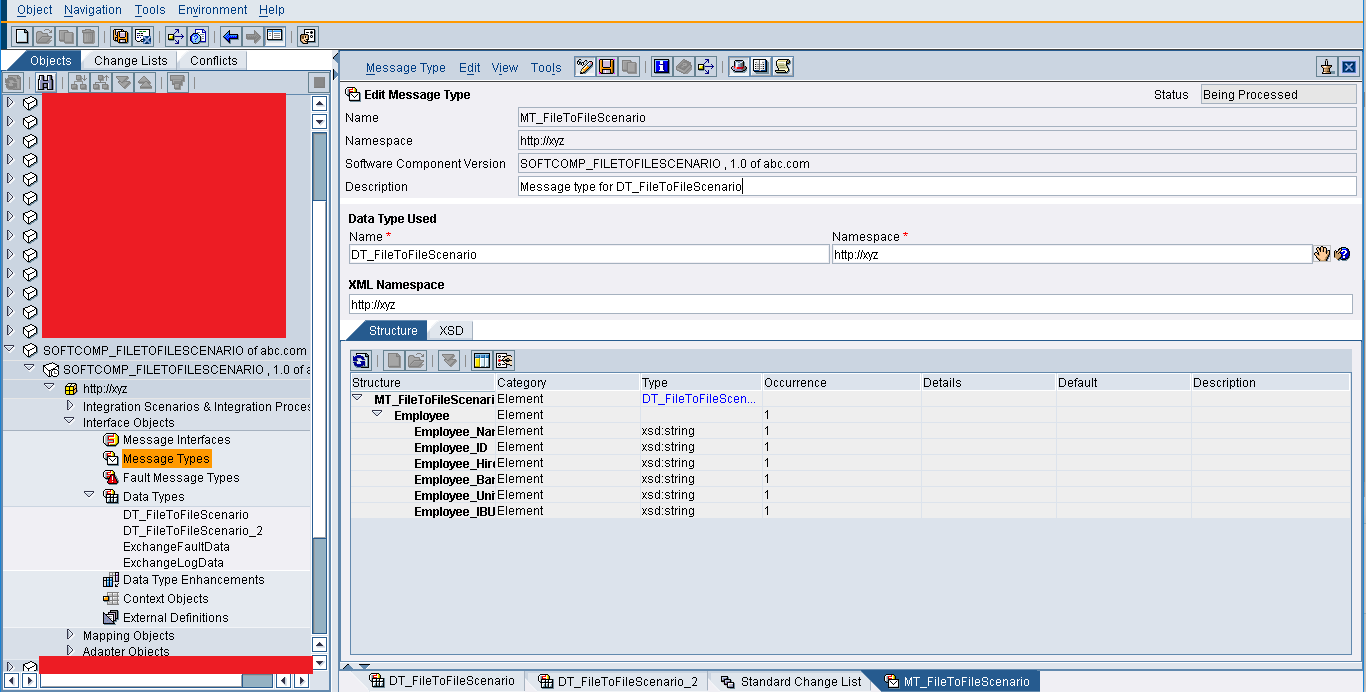
Task: Click the print icon in the toolbar
Action: (x=736, y=66)
